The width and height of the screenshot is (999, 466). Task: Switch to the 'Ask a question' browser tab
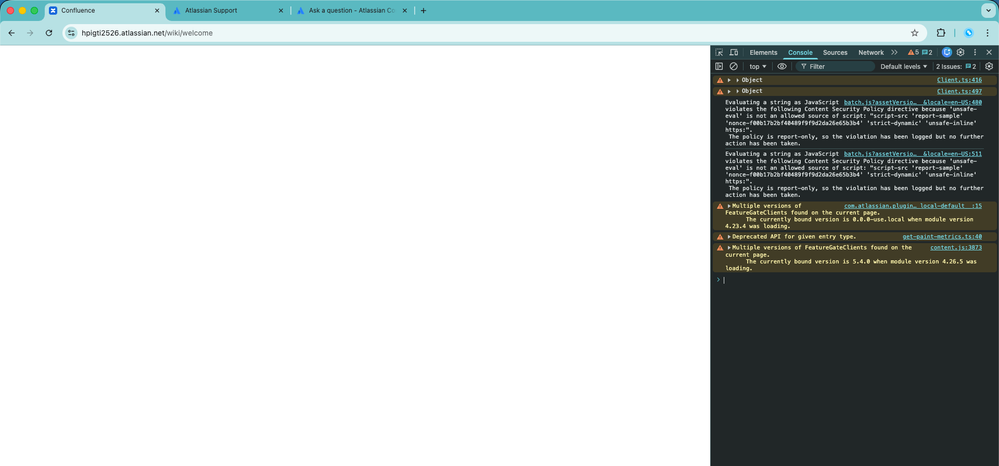[x=350, y=10]
